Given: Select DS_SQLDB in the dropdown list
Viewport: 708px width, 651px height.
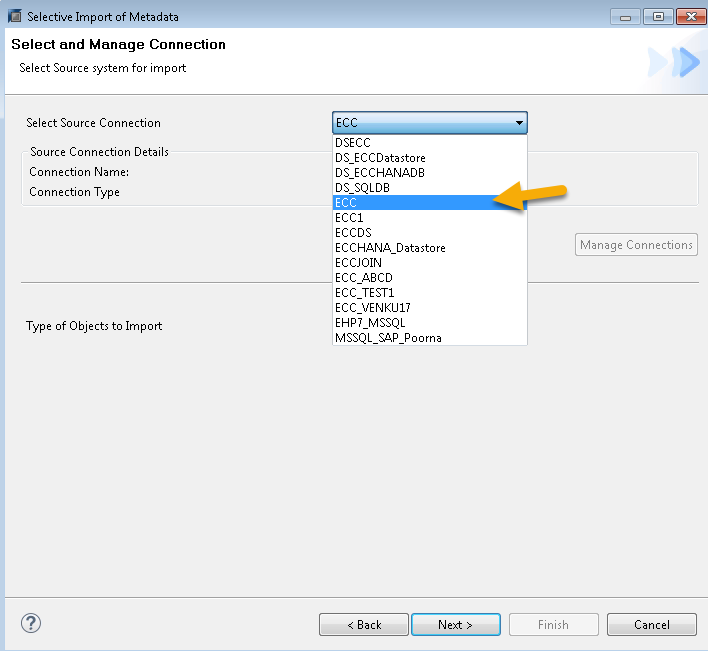Looking at the screenshot, I should coord(430,188).
